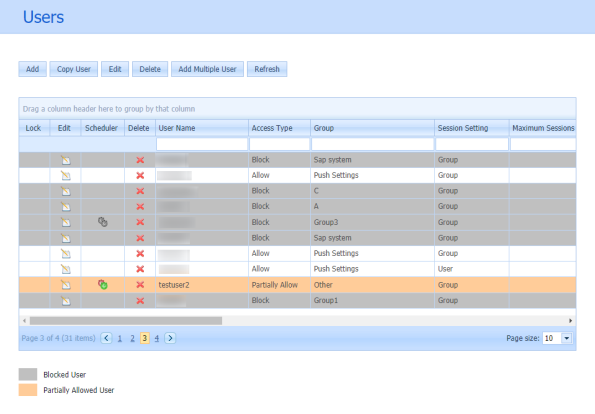Click the Copy User button

tap(74, 69)
